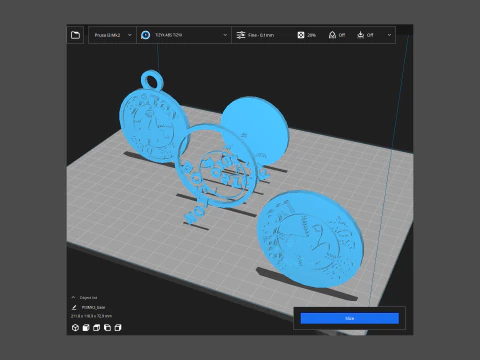
Task: Click the build plate adhesion icon
Action: click(360, 35)
